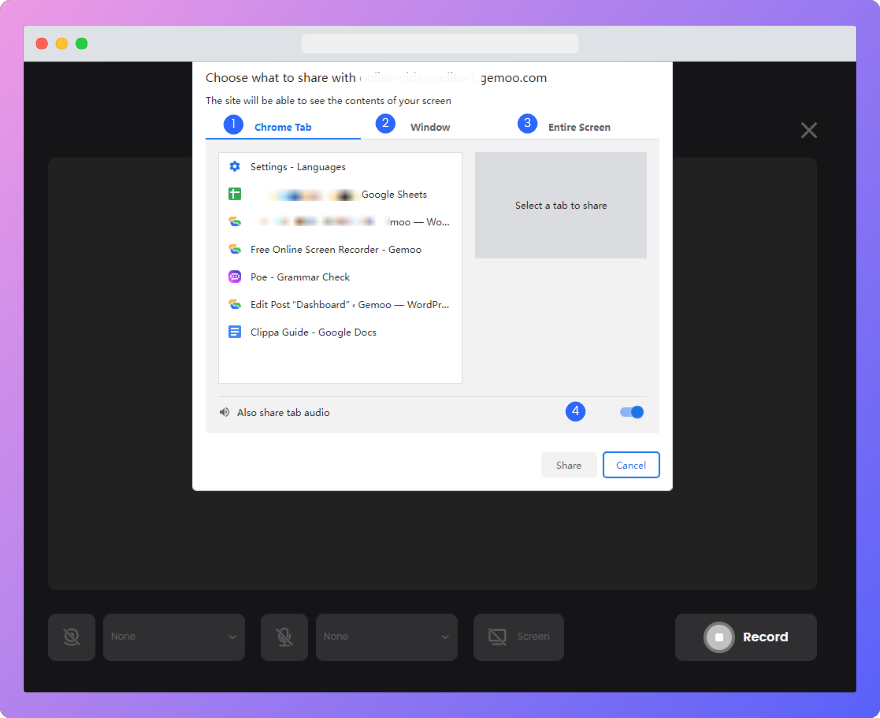Switch to the Chrome Tab tab

(x=283, y=127)
